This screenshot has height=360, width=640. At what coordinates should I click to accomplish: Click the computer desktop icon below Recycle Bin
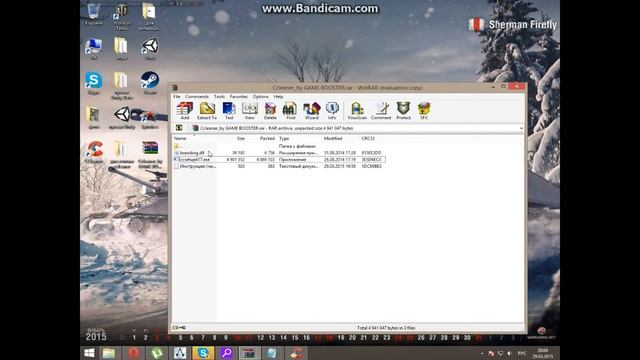(x=93, y=49)
